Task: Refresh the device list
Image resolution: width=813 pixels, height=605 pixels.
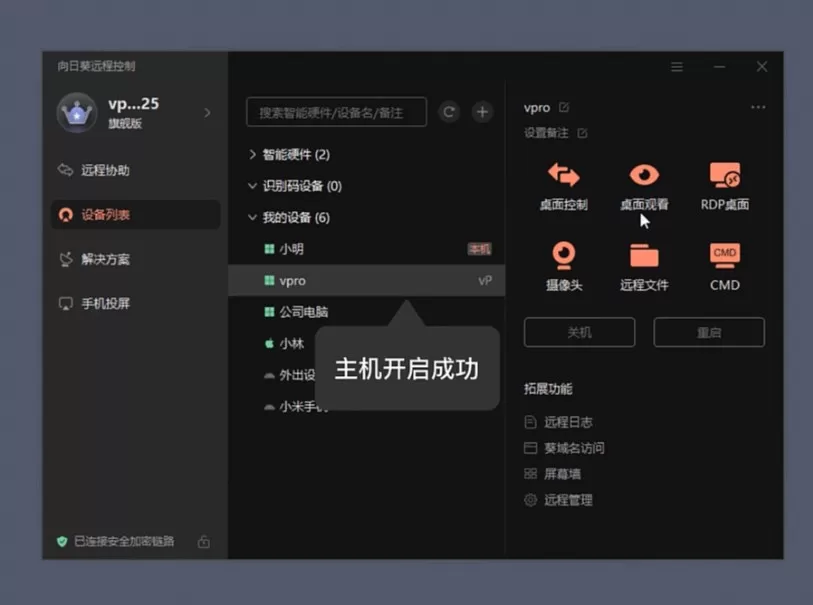Action: point(448,111)
